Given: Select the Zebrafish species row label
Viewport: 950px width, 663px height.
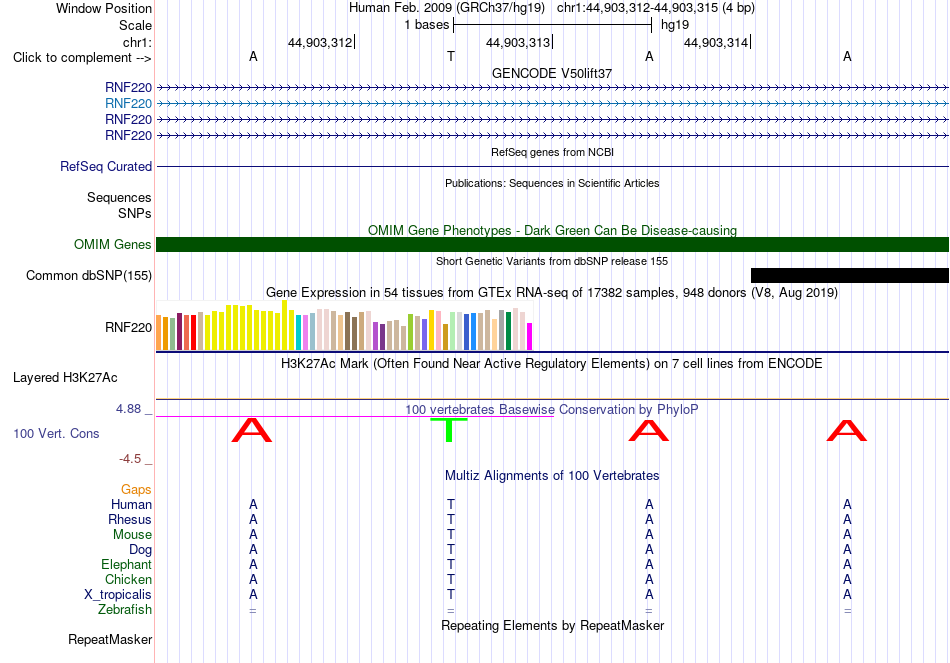Looking at the screenshot, I should tap(125, 610).
